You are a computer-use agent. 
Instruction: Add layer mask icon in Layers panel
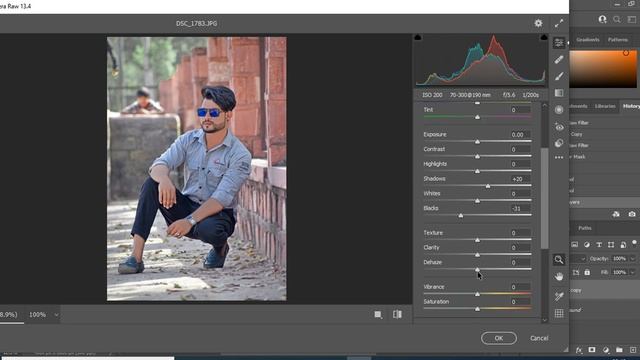[592, 350]
